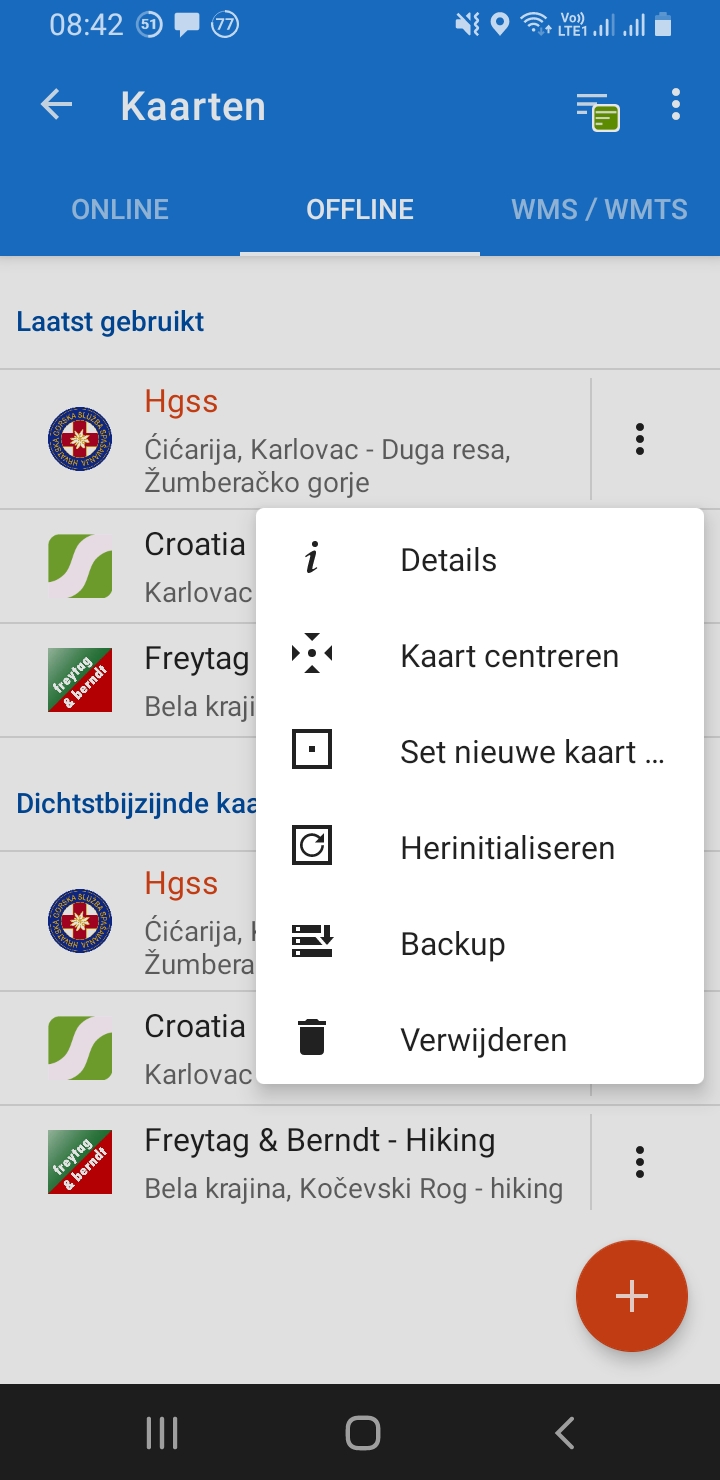Select Verwijderen to delete the map
The height and width of the screenshot is (1480, 720).
tap(483, 1040)
